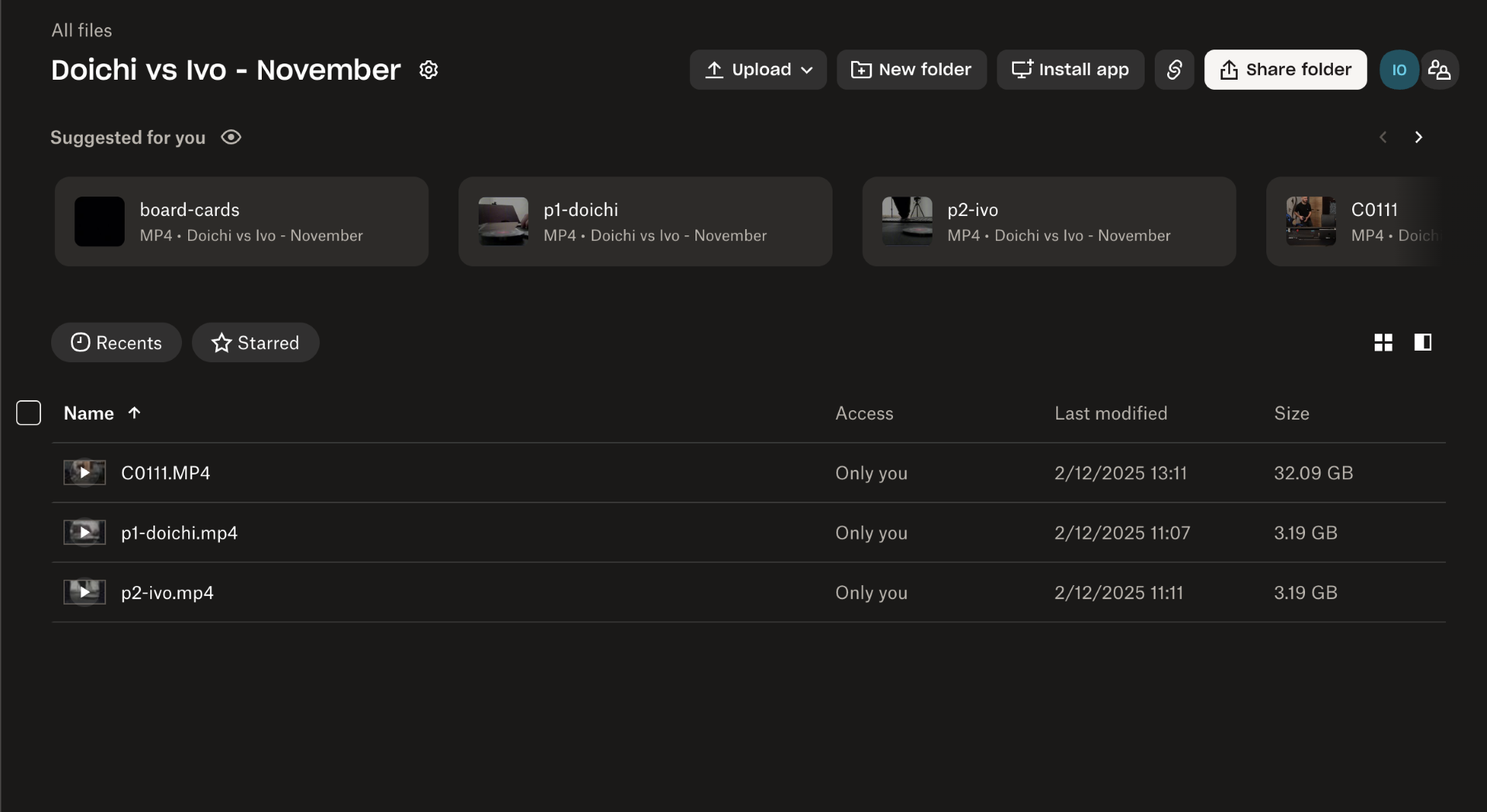
Task: Create a New folder
Action: (911, 70)
